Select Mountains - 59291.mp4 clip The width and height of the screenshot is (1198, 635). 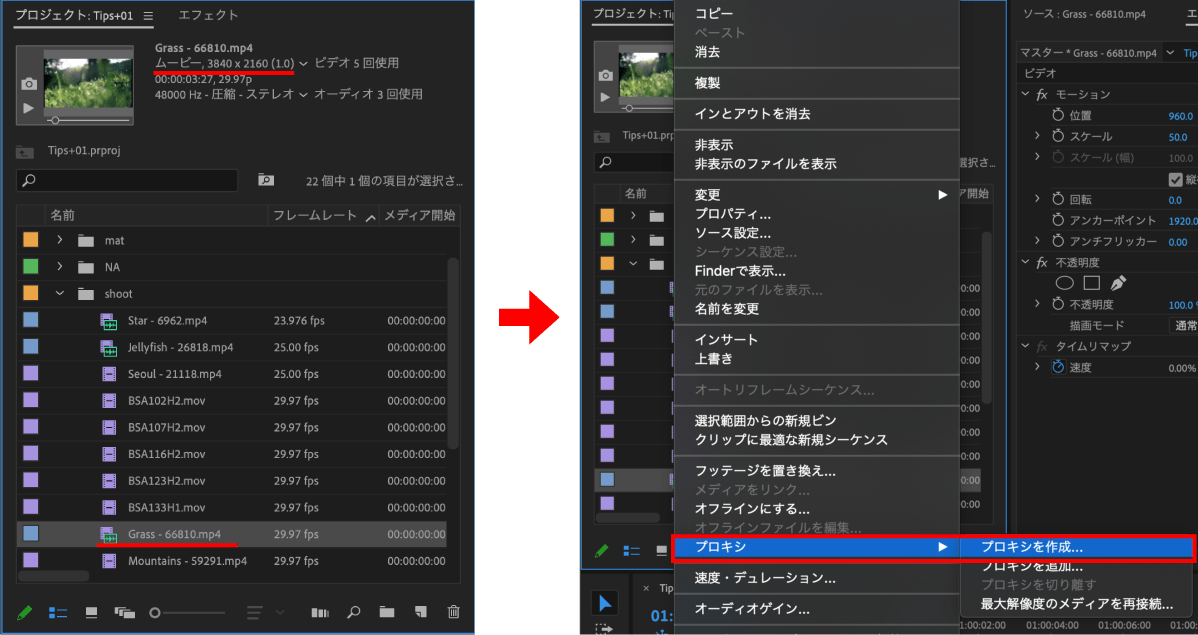187,561
